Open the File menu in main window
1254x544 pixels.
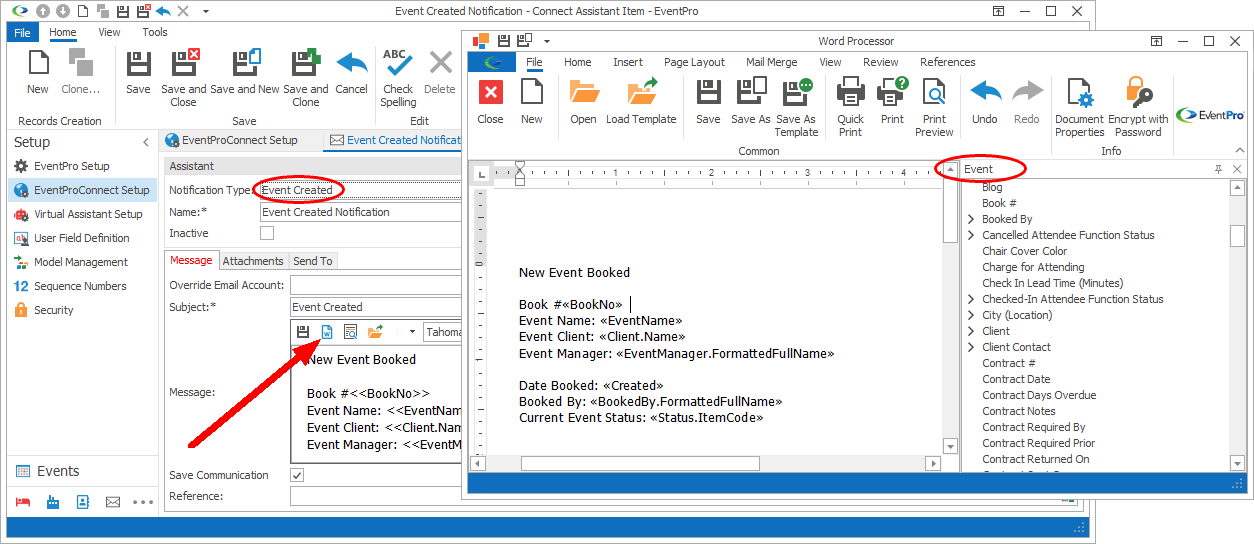click(x=21, y=32)
